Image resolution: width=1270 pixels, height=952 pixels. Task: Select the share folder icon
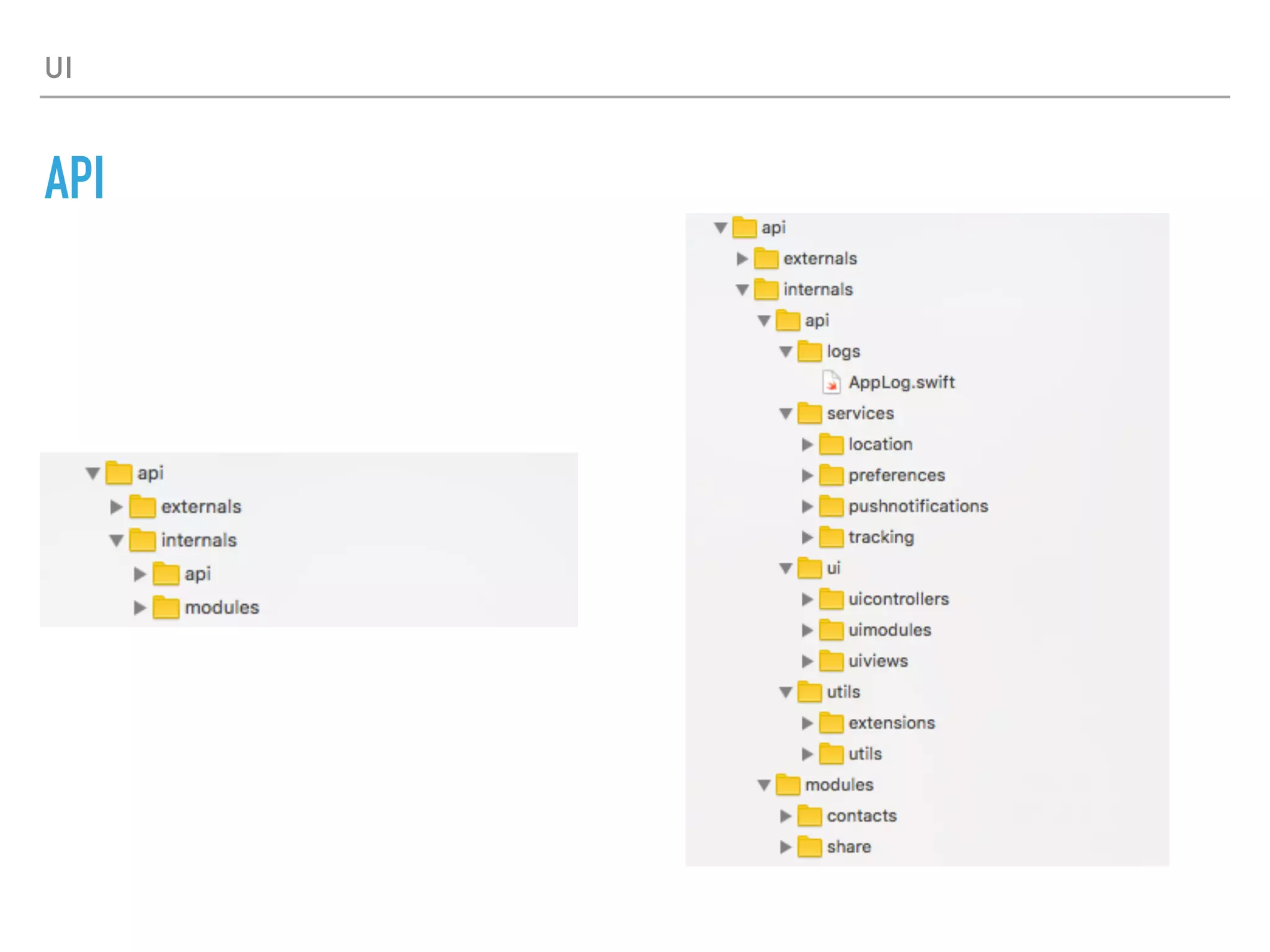coord(809,847)
